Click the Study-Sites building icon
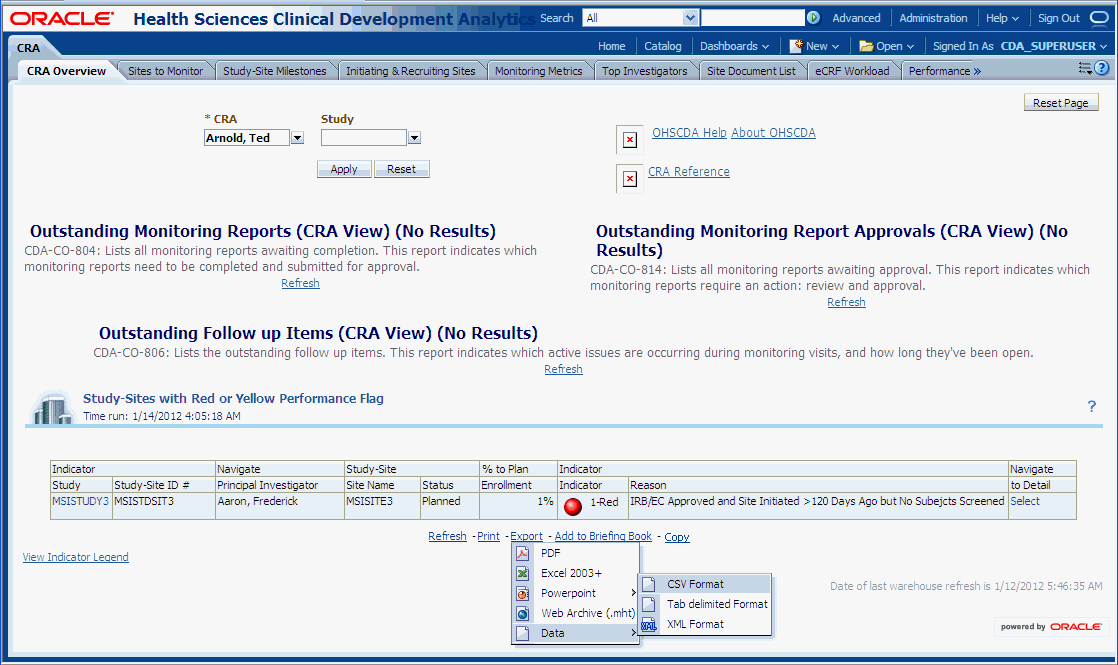Viewport: 1118px width, 665px height. pyautogui.click(x=52, y=408)
